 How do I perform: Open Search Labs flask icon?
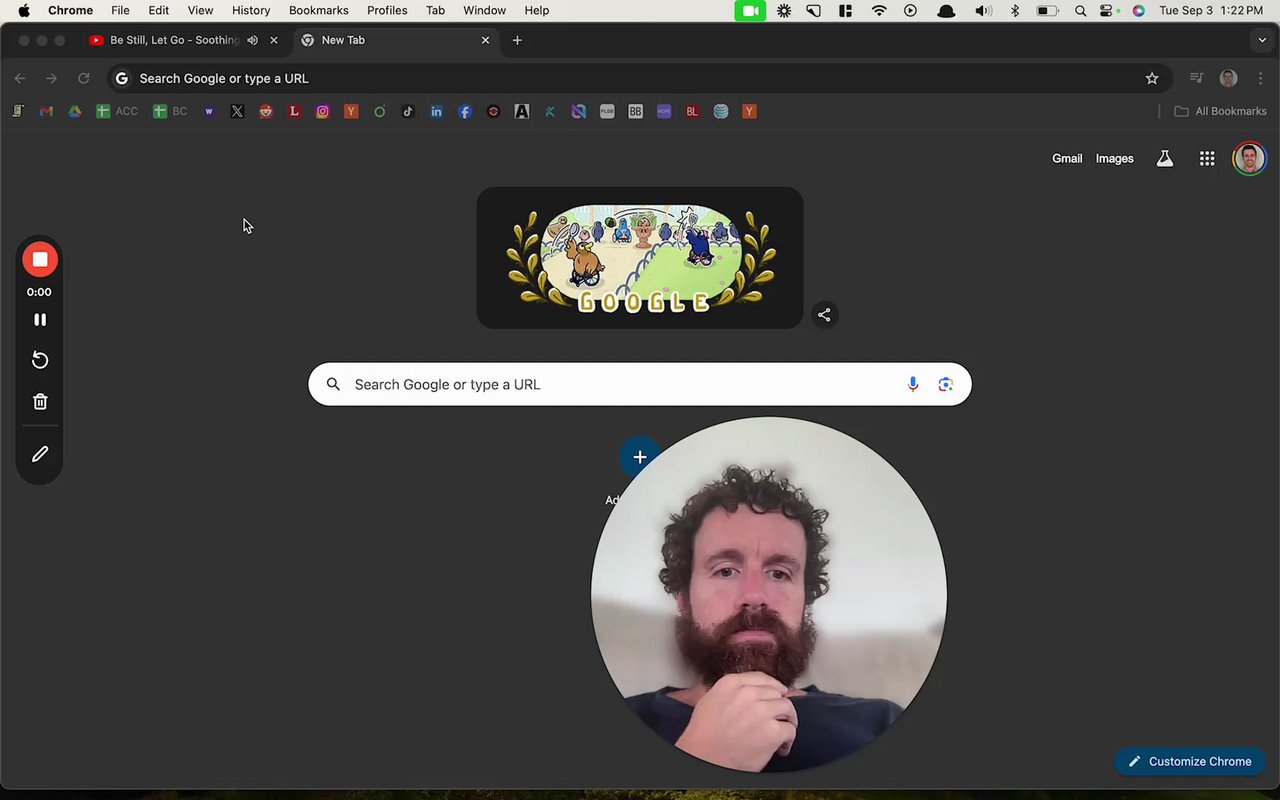[1165, 158]
